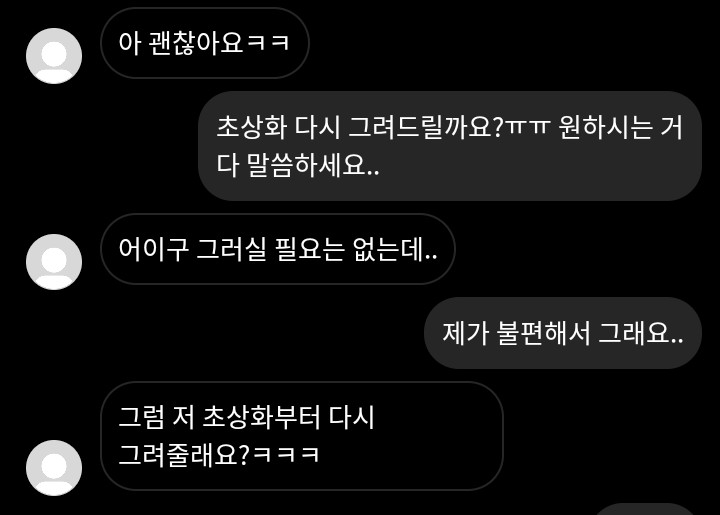The height and width of the screenshot is (515, 720).
Task: Click "ㅋㅋㅋ" at the end of last received message
Action: click(x=286, y=454)
